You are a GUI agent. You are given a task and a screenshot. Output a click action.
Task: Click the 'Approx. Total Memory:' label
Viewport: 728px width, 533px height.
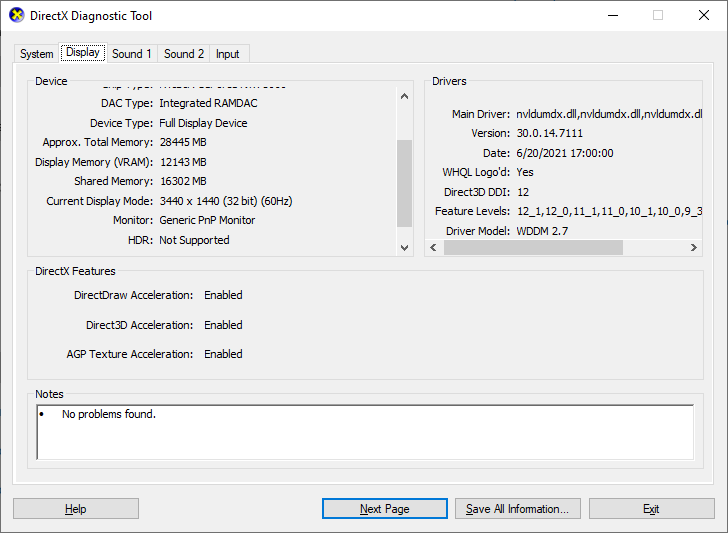click(98, 142)
